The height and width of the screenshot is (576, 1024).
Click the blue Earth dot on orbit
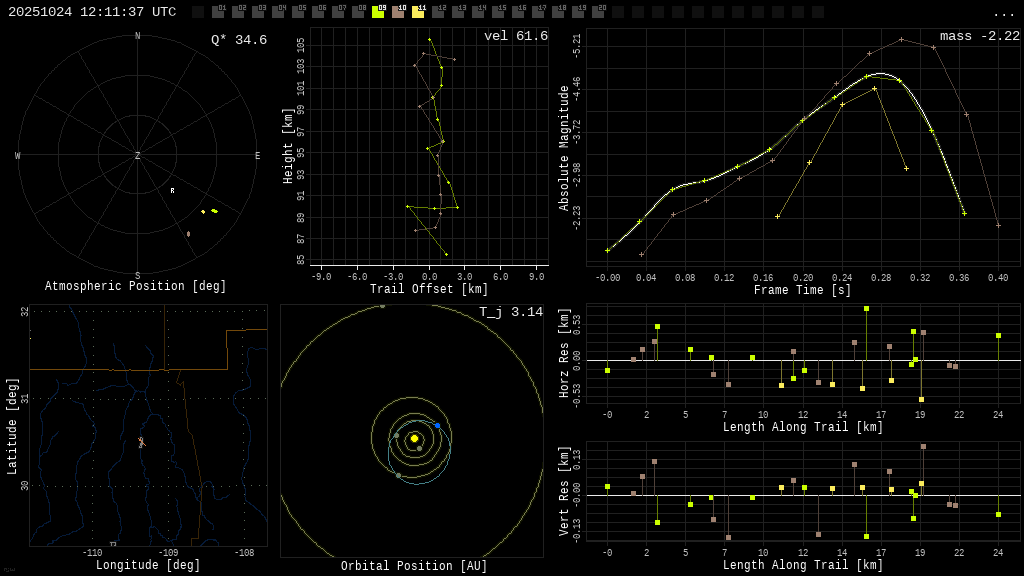point(437,426)
